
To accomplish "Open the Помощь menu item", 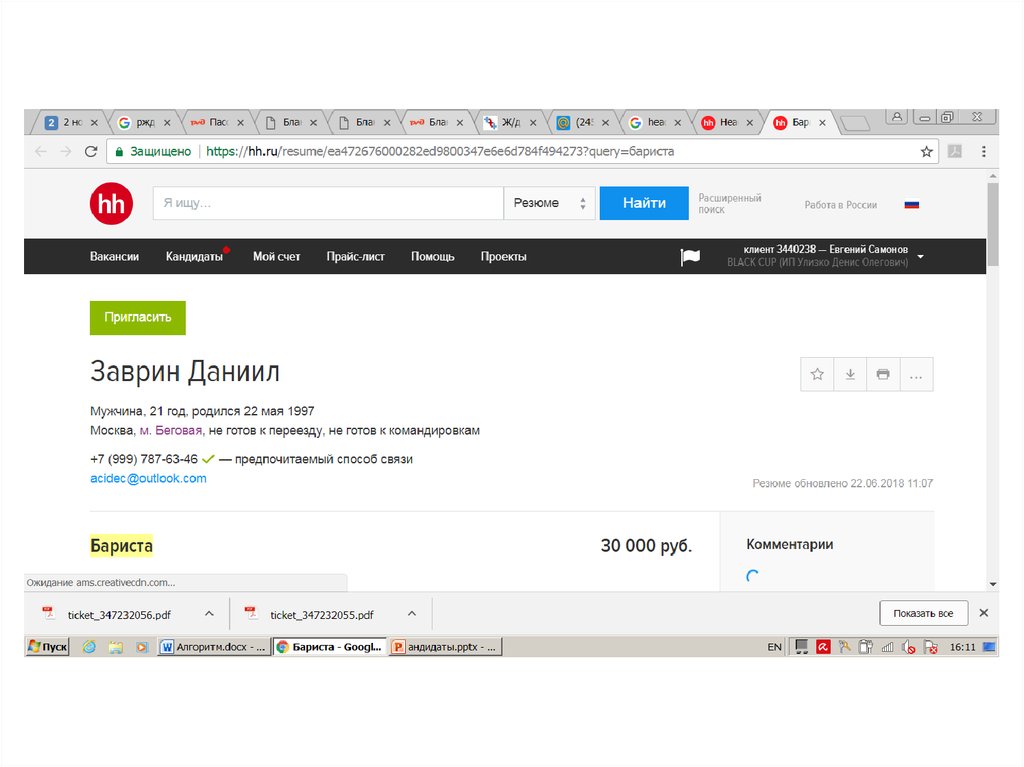I will 432,257.
